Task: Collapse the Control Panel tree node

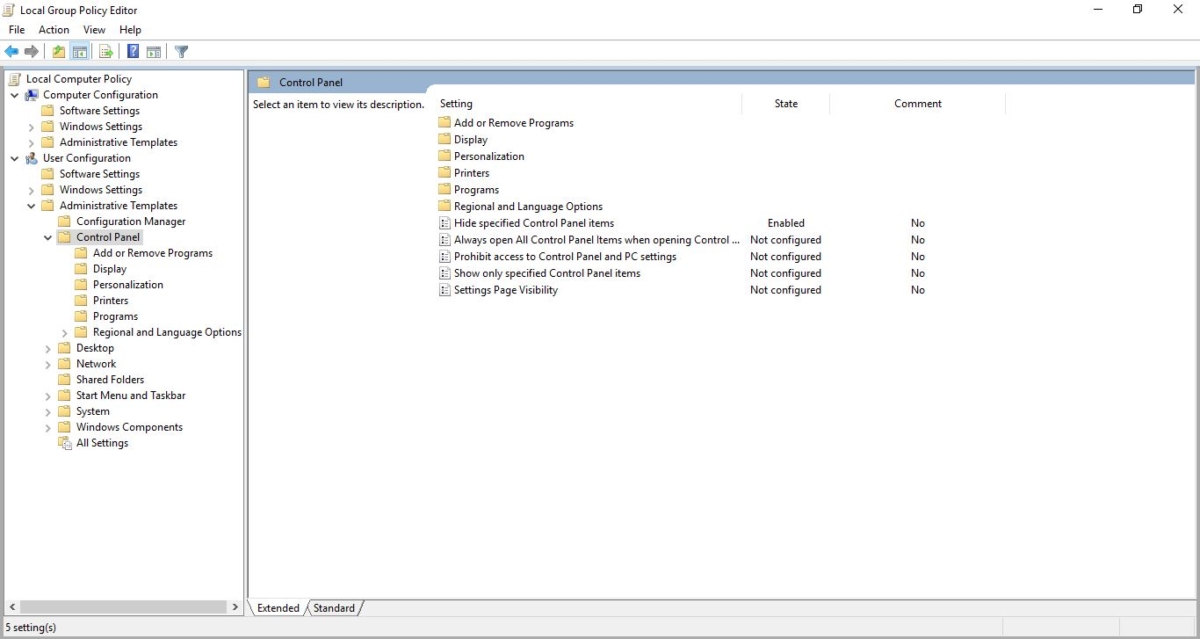Action: pos(48,238)
